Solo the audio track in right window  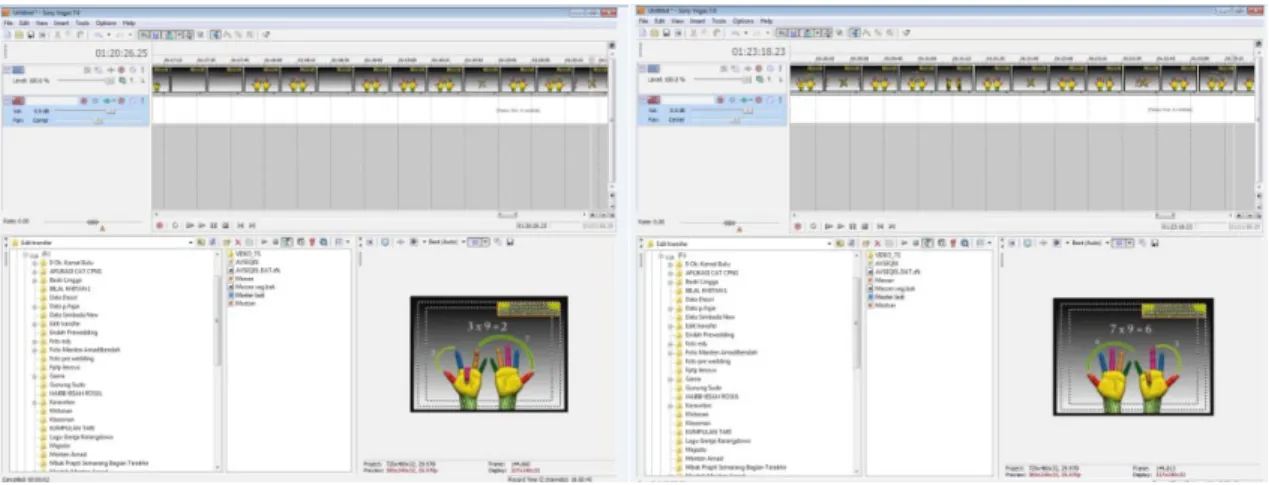pos(782,100)
